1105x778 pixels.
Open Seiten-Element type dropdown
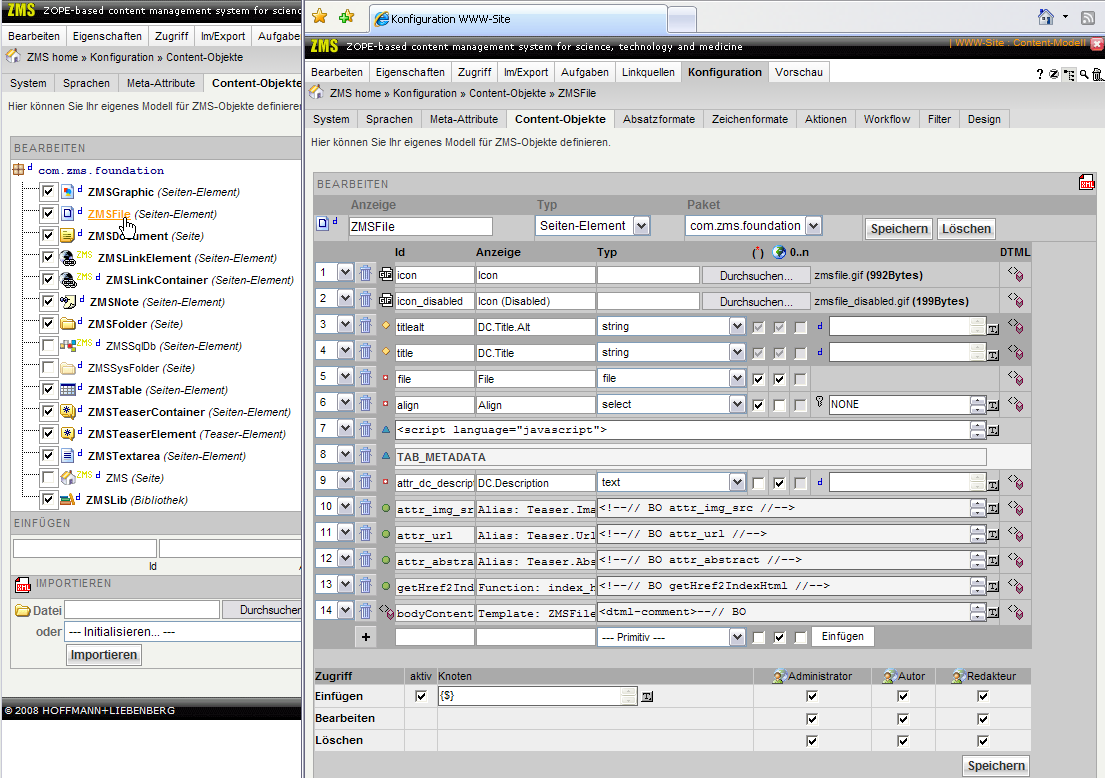click(x=641, y=226)
